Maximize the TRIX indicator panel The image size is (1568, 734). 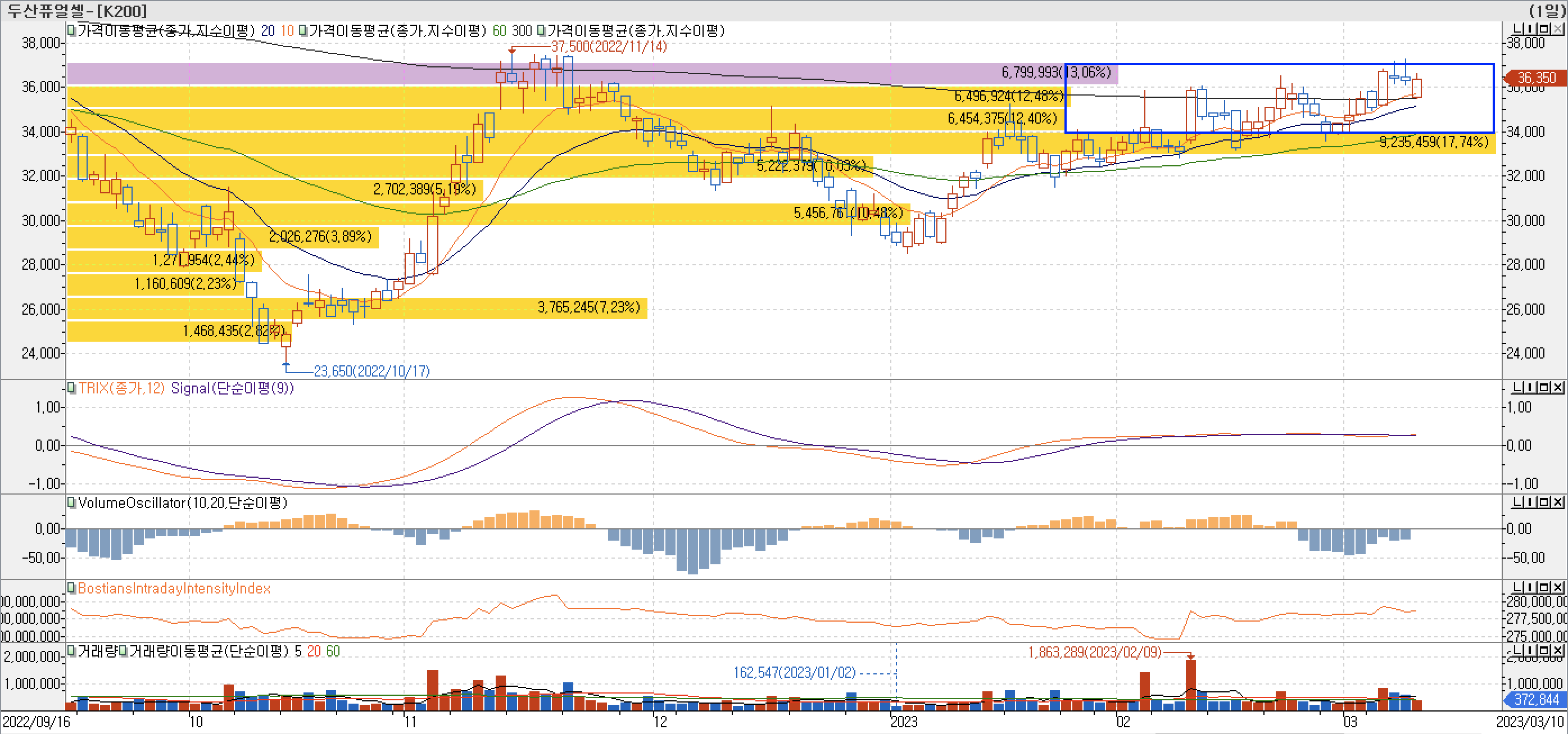[1544, 387]
